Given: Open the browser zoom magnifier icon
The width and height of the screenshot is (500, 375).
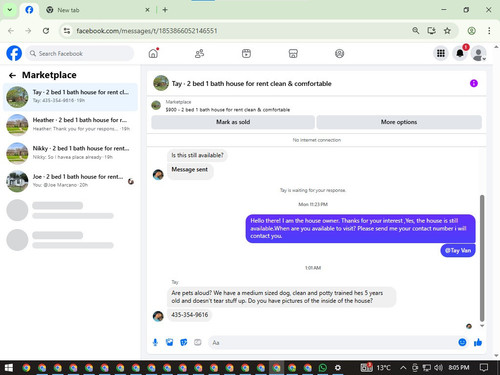Looking at the screenshot, I should [415, 31].
